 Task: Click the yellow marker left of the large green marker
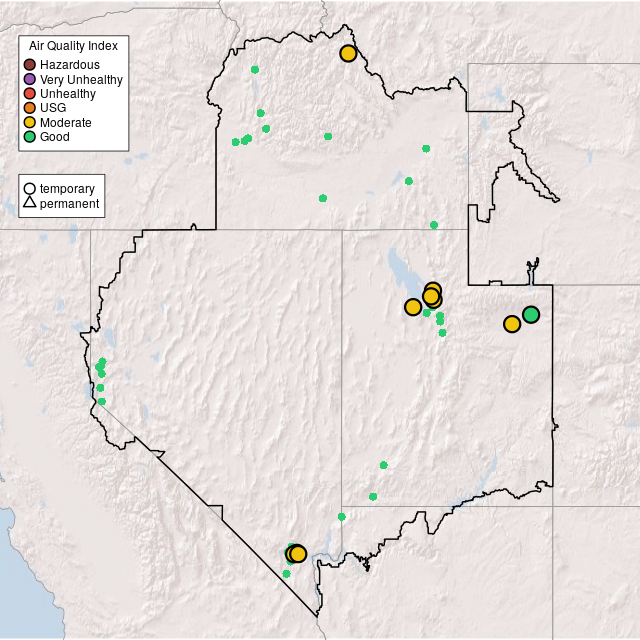click(x=512, y=324)
